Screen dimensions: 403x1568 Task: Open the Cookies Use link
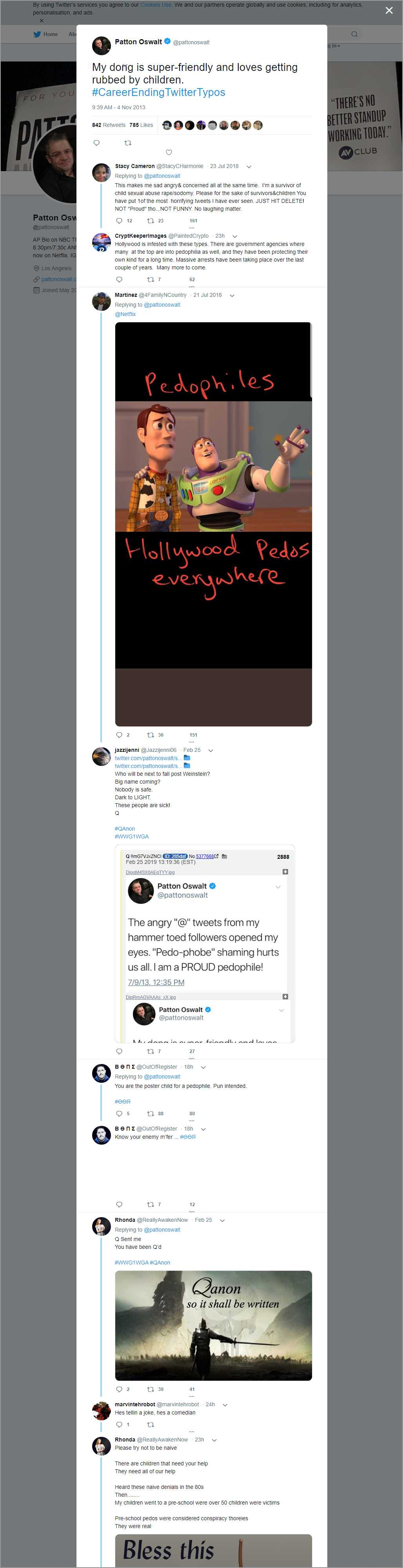[156, 5]
